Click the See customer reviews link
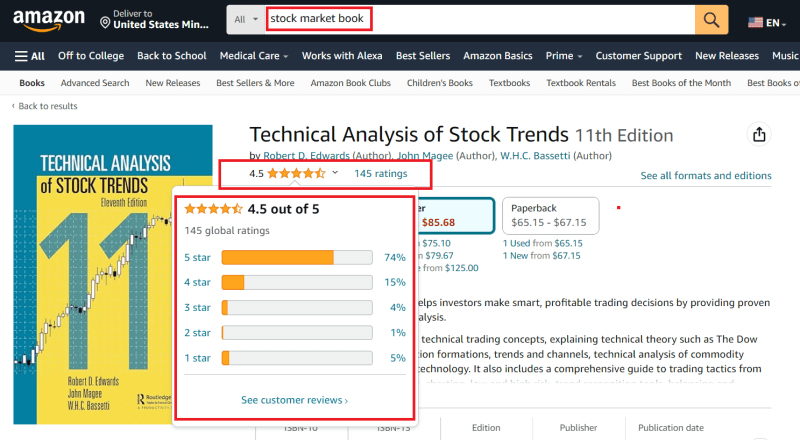The height and width of the screenshot is (440, 800). pyautogui.click(x=294, y=400)
